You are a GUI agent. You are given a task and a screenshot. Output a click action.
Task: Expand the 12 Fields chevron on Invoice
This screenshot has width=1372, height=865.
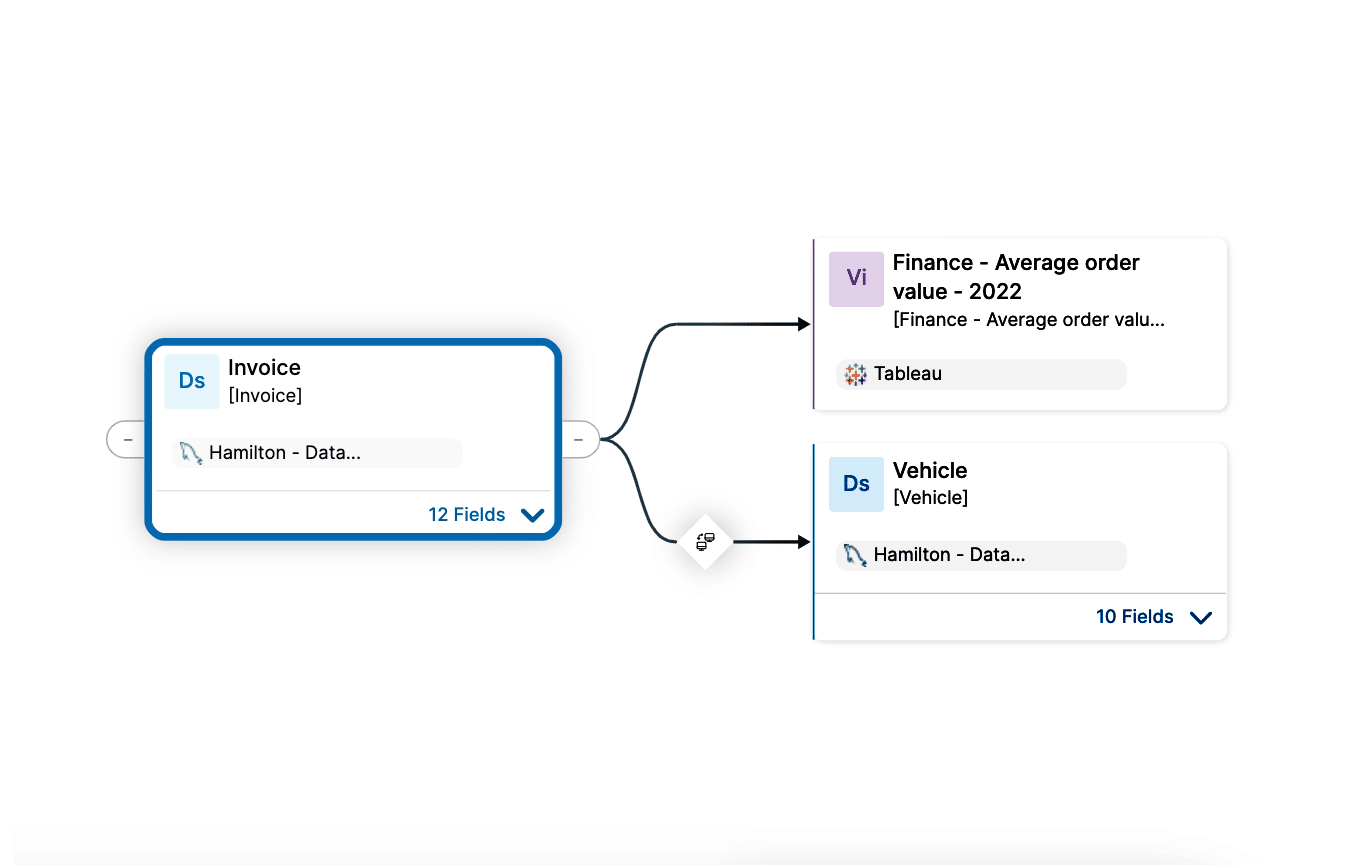(532, 515)
